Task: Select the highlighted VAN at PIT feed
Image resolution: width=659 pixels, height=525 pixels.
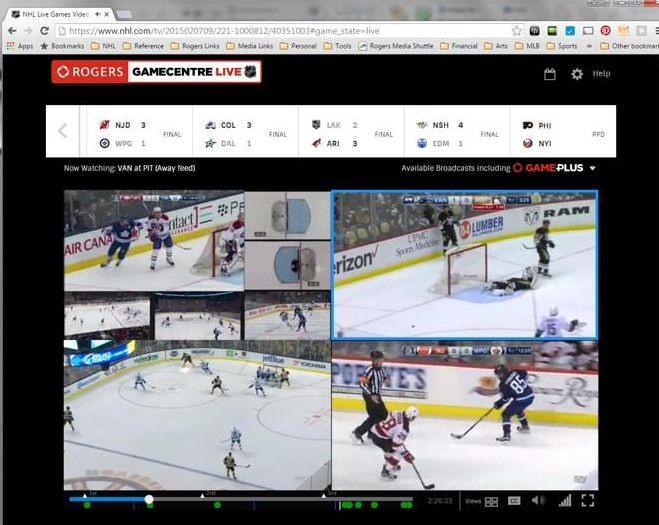Action: pos(464,264)
